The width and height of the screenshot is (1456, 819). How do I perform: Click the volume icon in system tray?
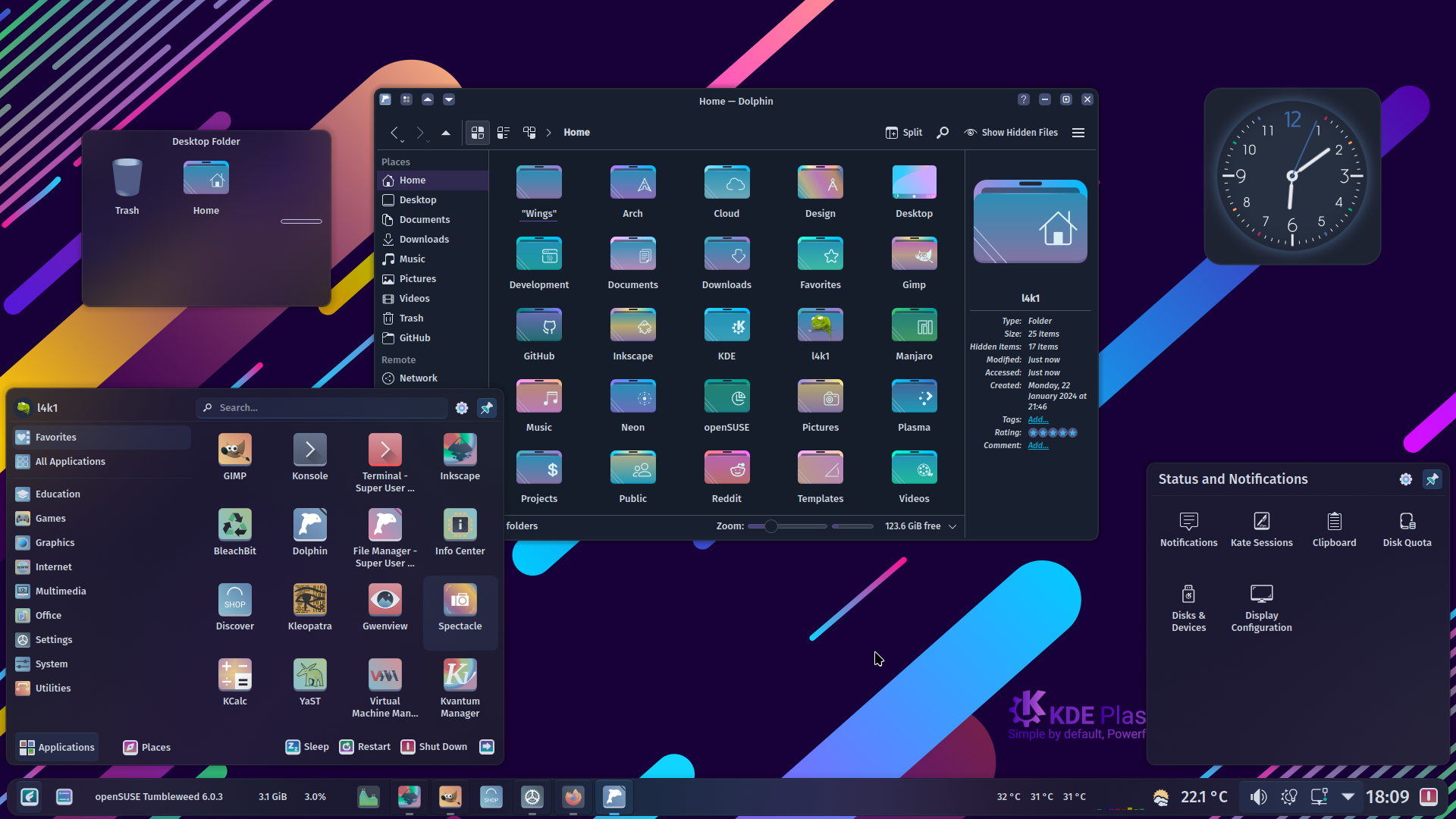click(1258, 797)
